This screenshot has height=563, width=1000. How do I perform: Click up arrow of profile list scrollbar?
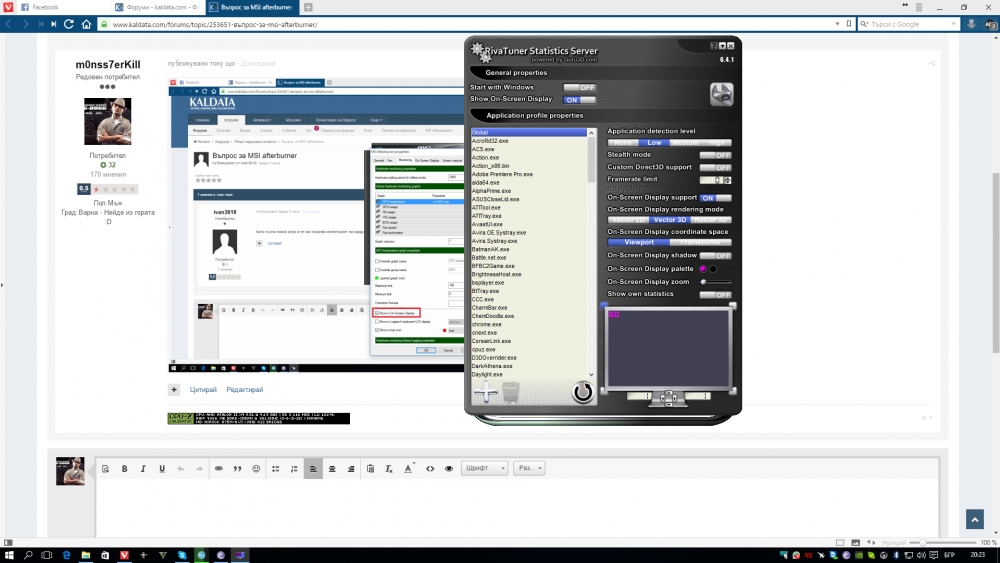click(x=591, y=133)
